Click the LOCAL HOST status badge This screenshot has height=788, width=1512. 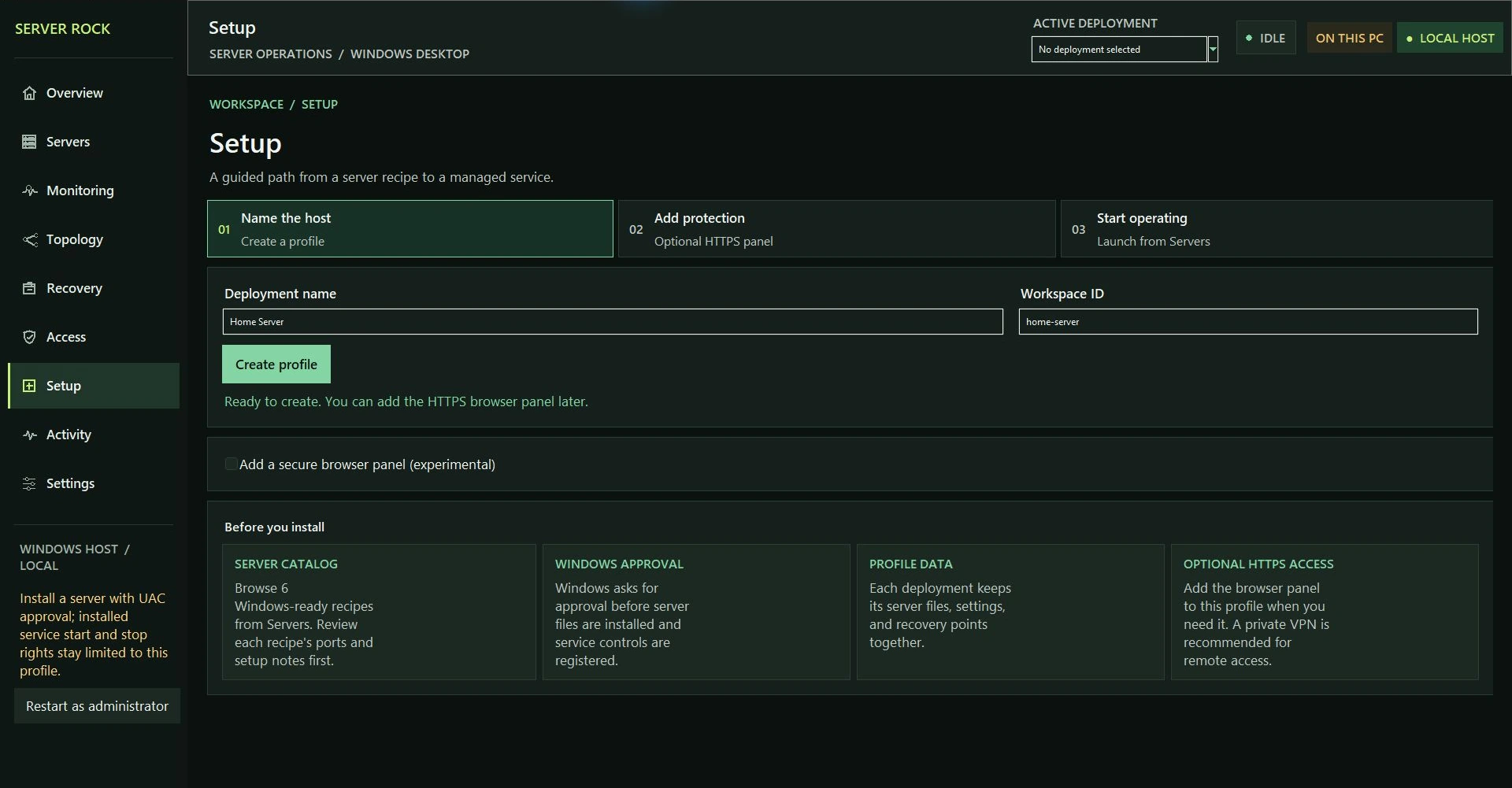tap(1450, 38)
